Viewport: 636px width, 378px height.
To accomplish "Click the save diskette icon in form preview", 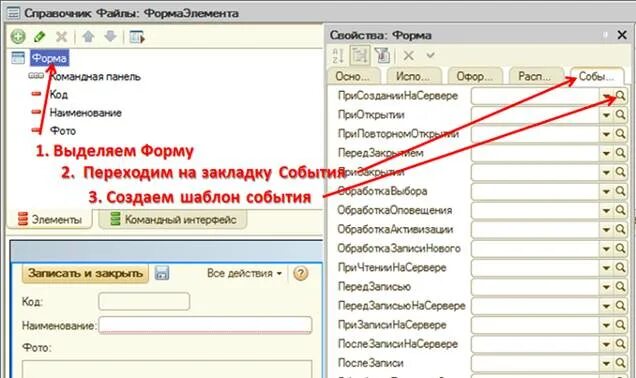I will click(162, 273).
